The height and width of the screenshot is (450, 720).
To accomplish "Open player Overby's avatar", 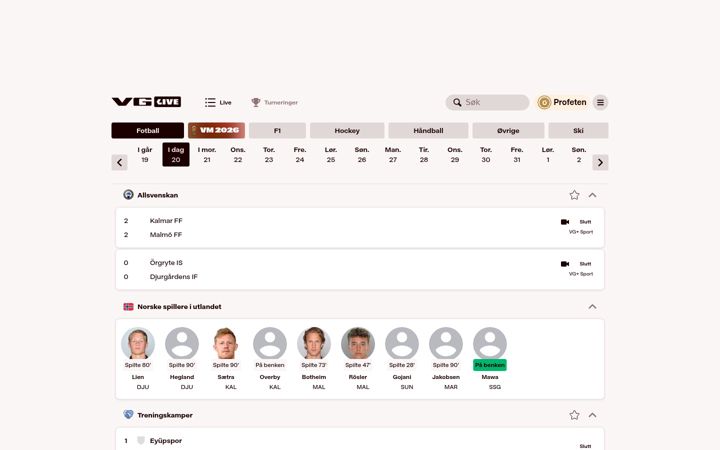I will [270, 343].
